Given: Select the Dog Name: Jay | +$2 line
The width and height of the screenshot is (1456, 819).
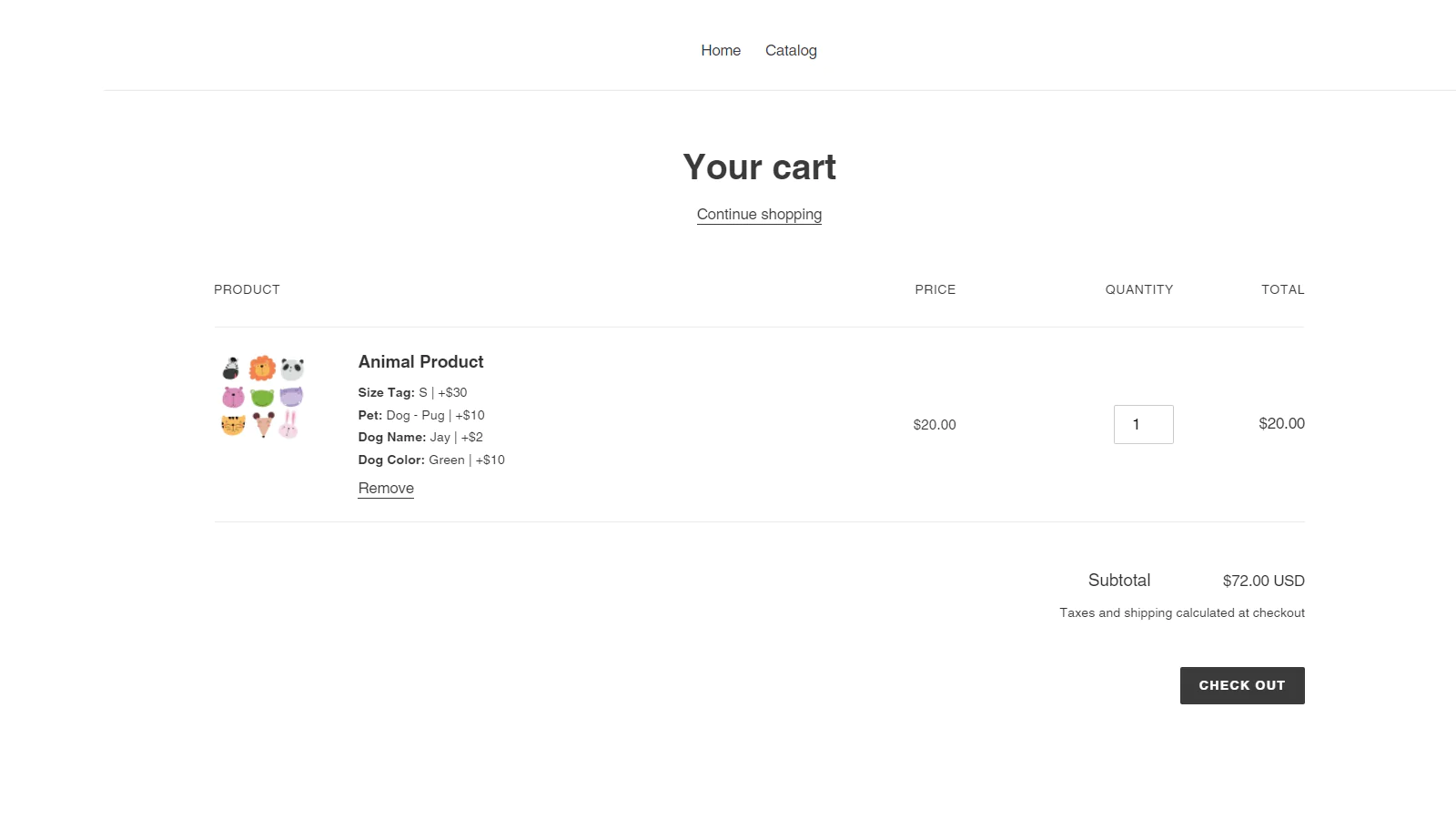Looking at the screenshot, I should tap(420, 438).
